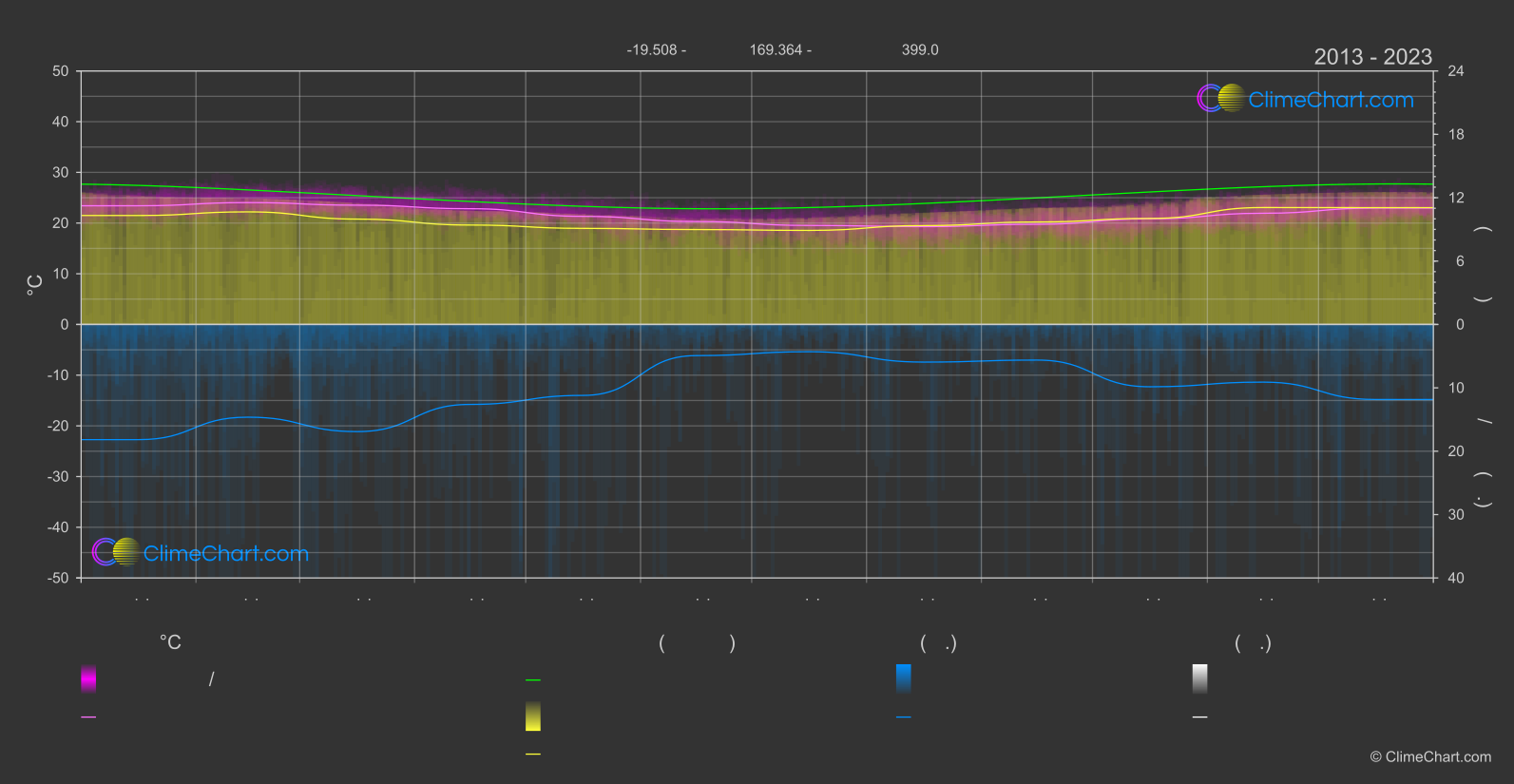Click the 399.0 value in header
Viewport: 1514px width, 784px height.
(x=920, y=49)
